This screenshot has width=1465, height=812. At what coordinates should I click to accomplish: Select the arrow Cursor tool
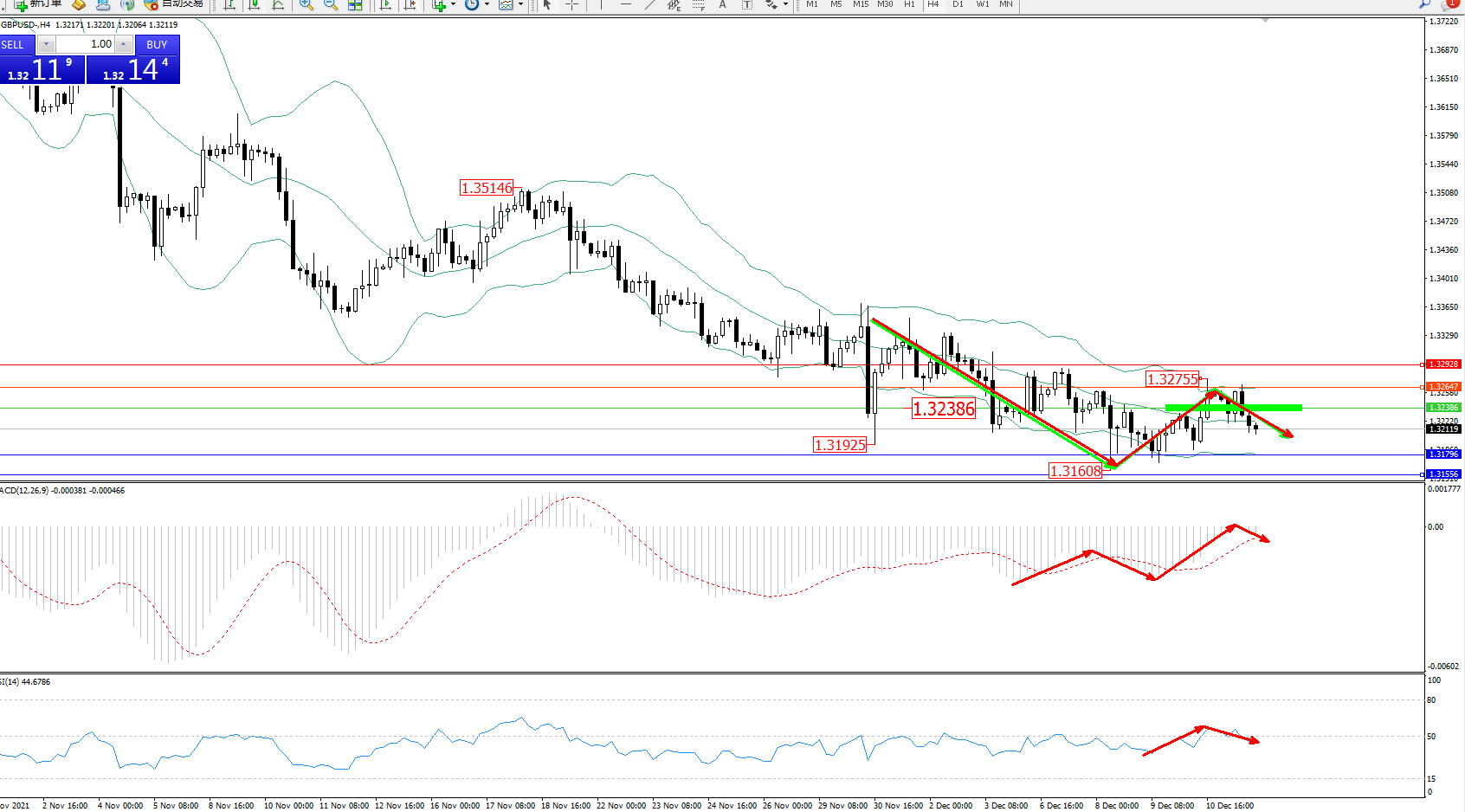click(x=547, y=4)
